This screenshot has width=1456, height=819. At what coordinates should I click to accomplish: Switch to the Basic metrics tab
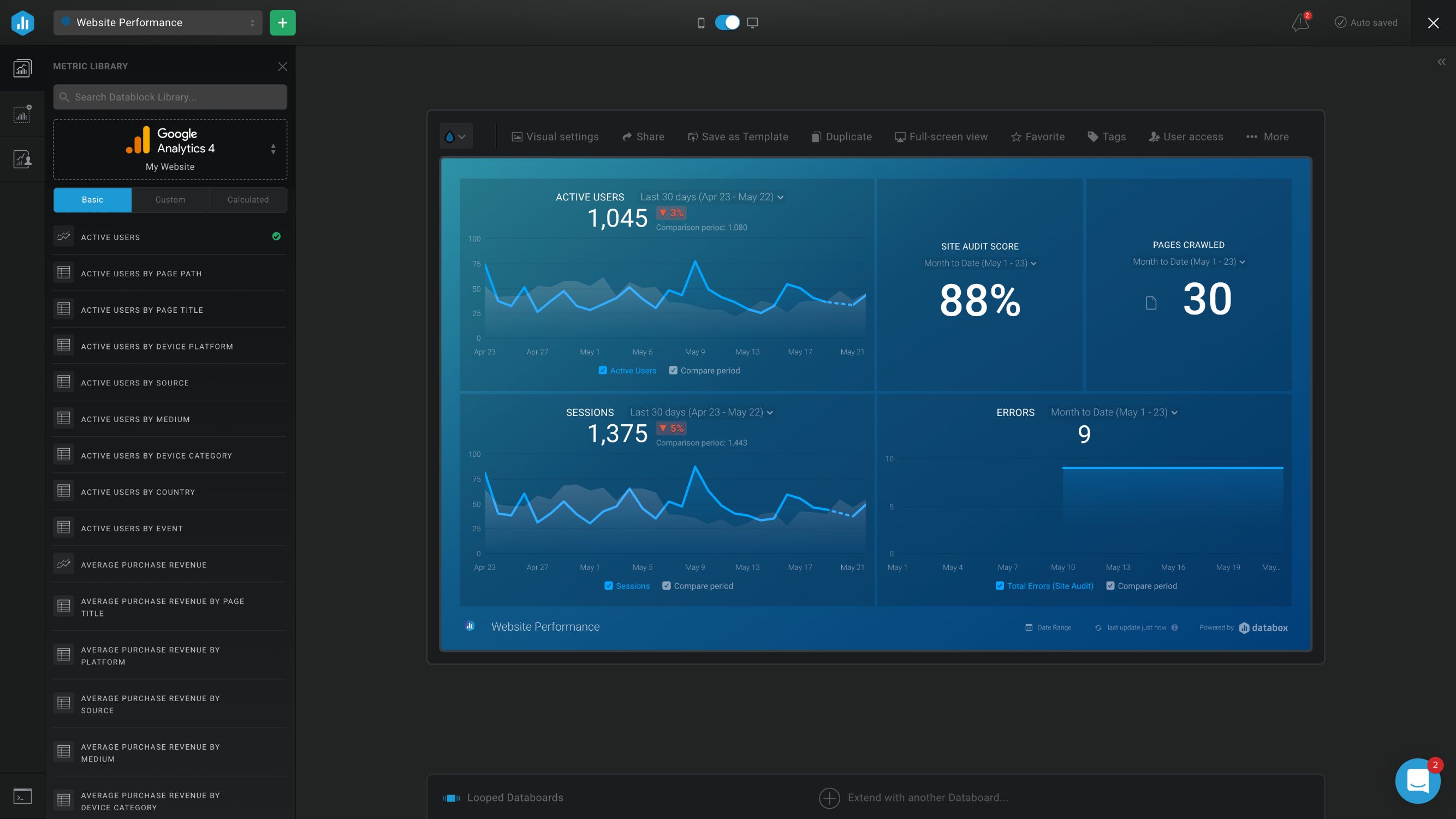(92, 199)
